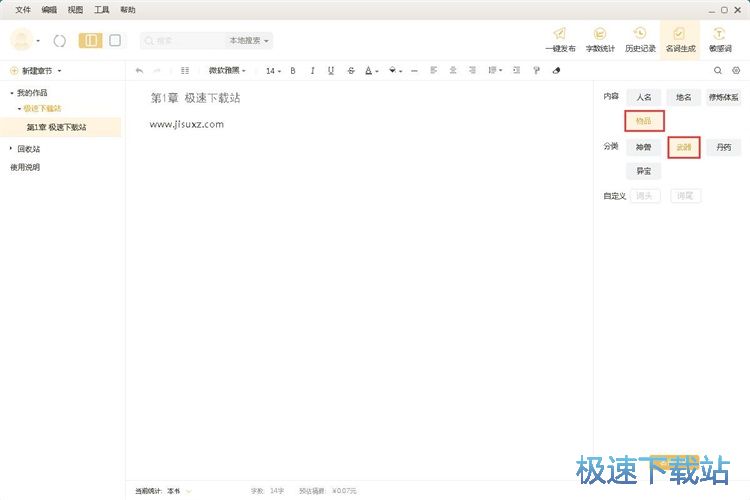Toggle strikethrough formatting
Image resolution: width=750 pixels, height=500 pixels.
351,71
